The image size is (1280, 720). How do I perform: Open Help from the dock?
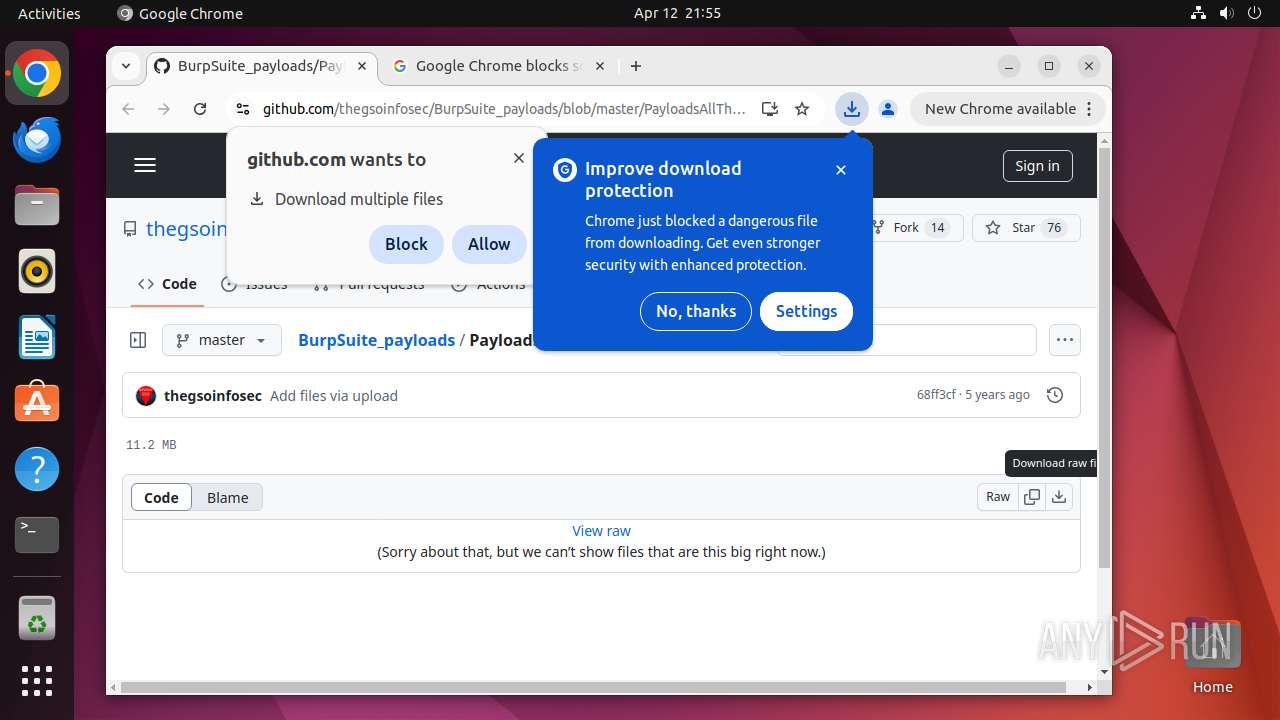click(x=37, y=469)
